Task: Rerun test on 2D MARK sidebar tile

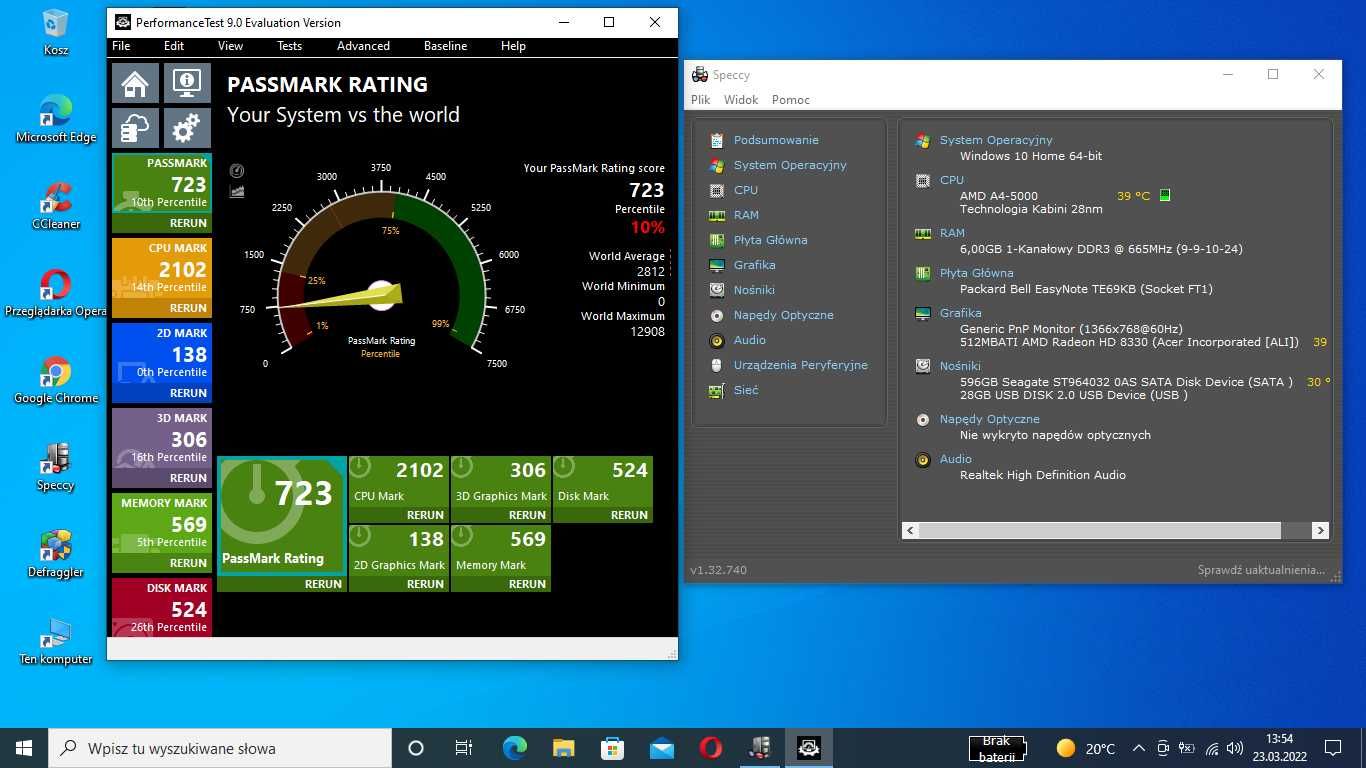Action: [x=188, y=393]
